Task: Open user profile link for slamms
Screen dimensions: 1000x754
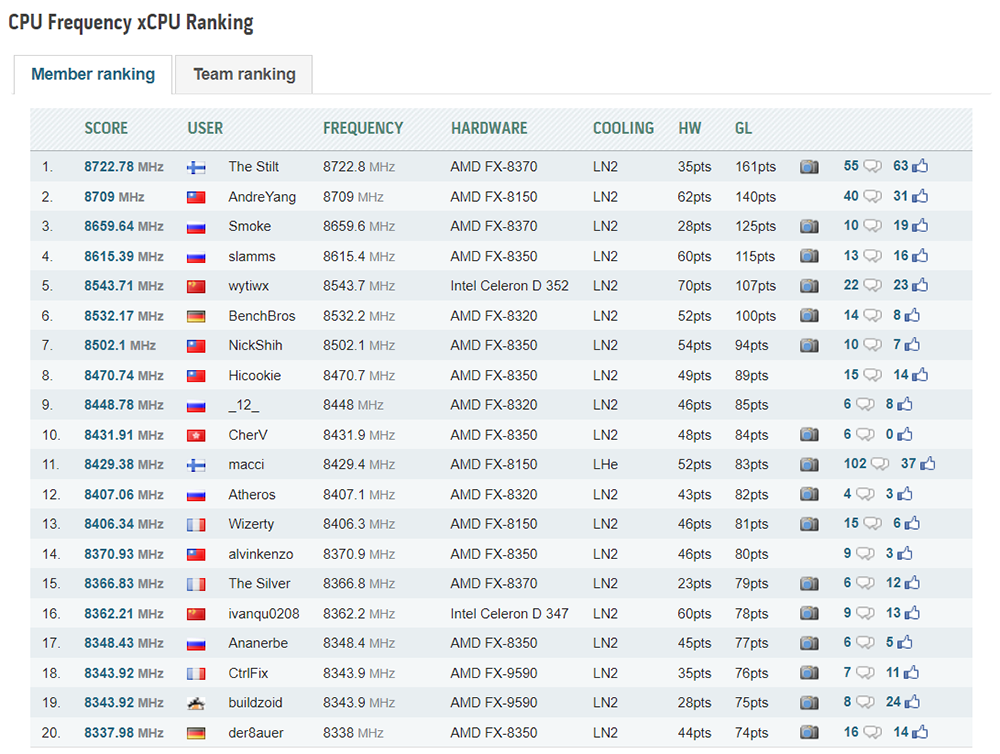Action: coord(252,256)
